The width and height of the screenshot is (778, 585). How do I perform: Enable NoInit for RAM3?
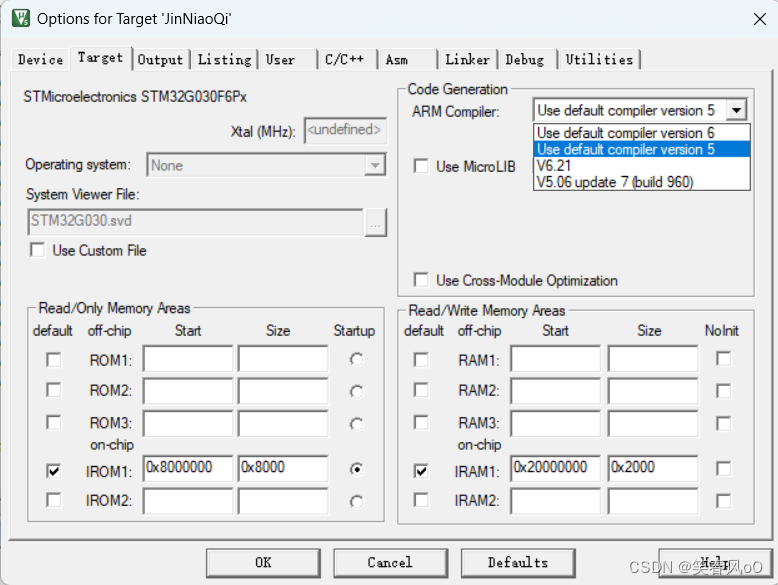(x=723, y=423)
